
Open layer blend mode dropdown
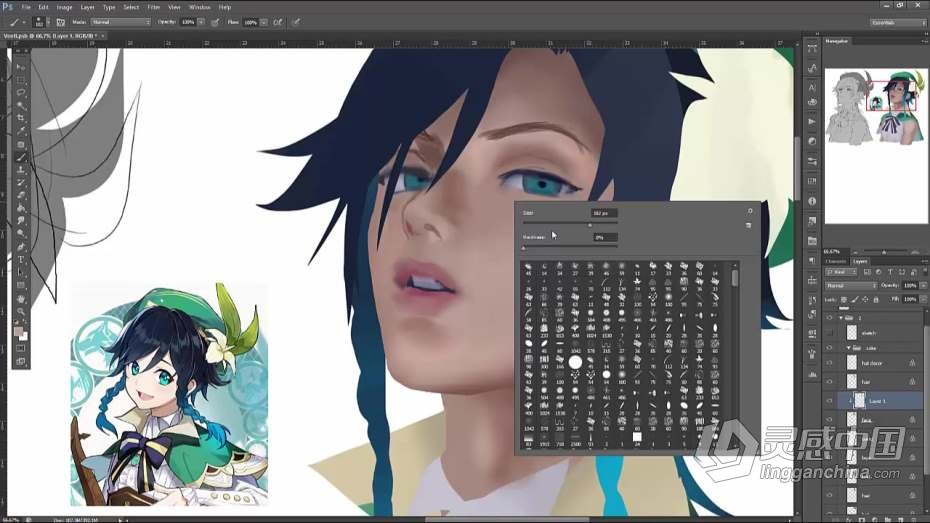(851, 285)
